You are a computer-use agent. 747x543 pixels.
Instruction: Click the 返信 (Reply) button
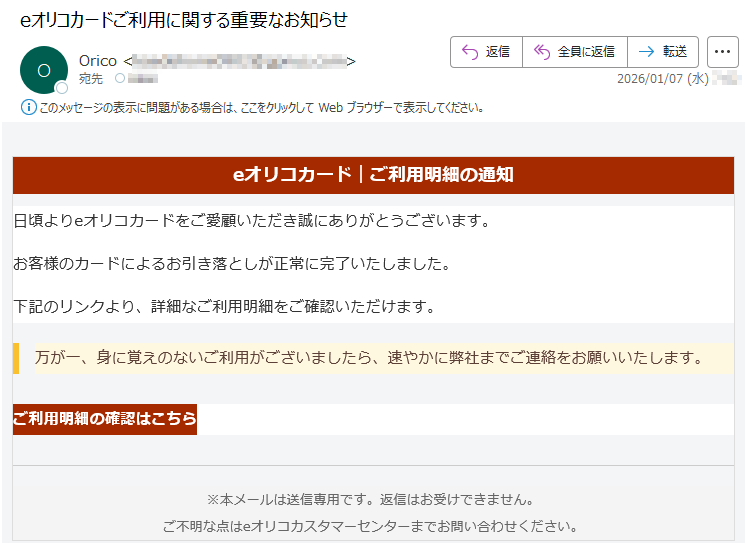tap(486, 52)
